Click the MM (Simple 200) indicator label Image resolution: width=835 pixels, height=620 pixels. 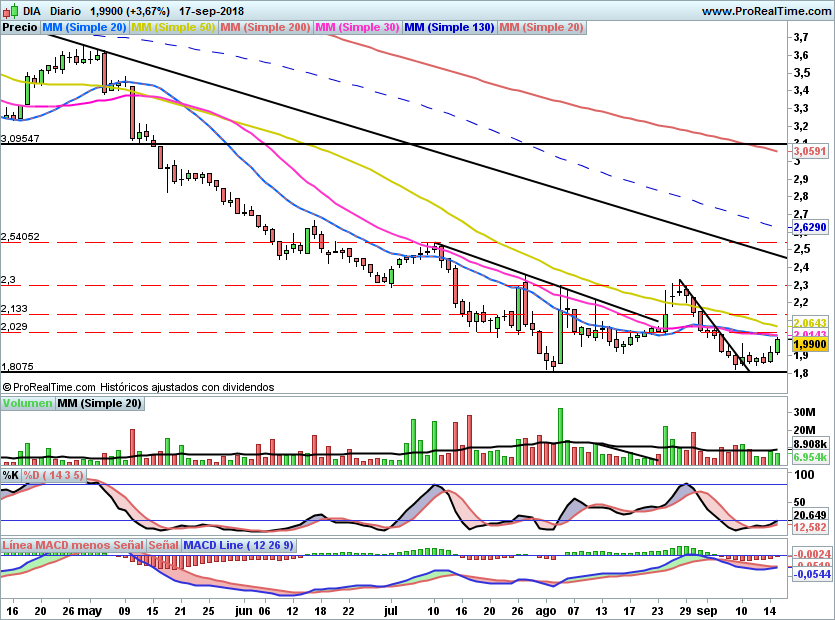[265, 28]
